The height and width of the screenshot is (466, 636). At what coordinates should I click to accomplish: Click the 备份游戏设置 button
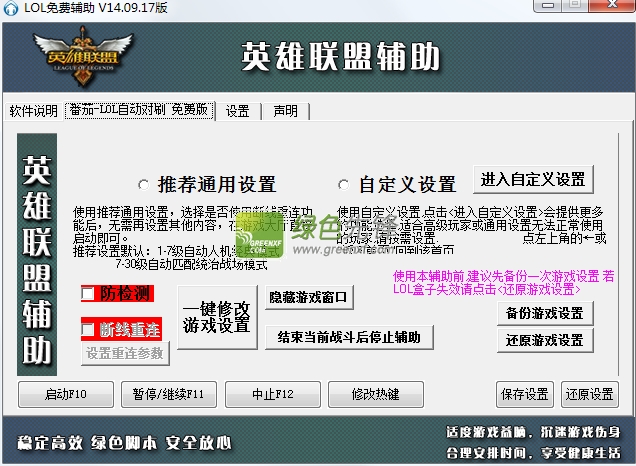545,313
